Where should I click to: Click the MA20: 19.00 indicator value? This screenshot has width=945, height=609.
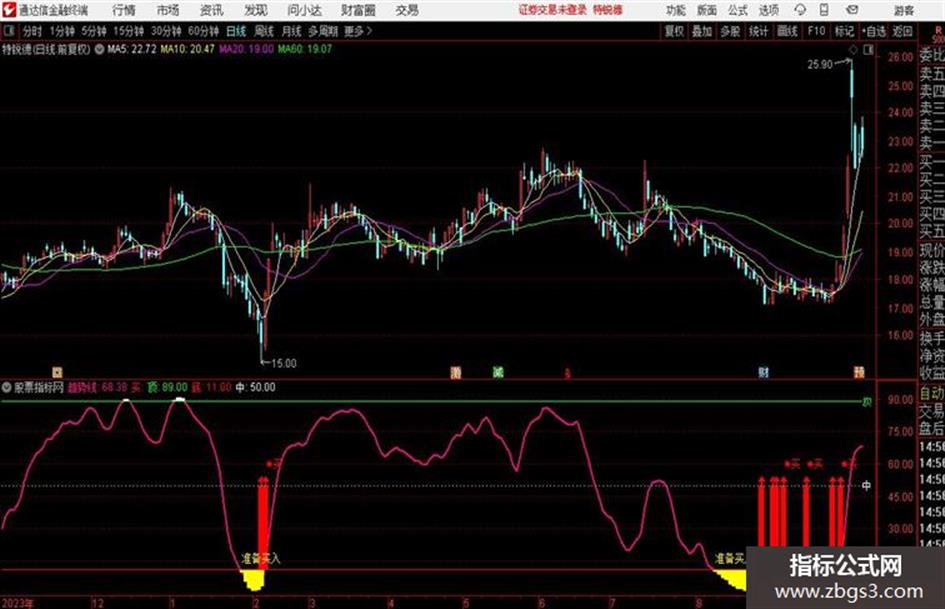(246, 49)
